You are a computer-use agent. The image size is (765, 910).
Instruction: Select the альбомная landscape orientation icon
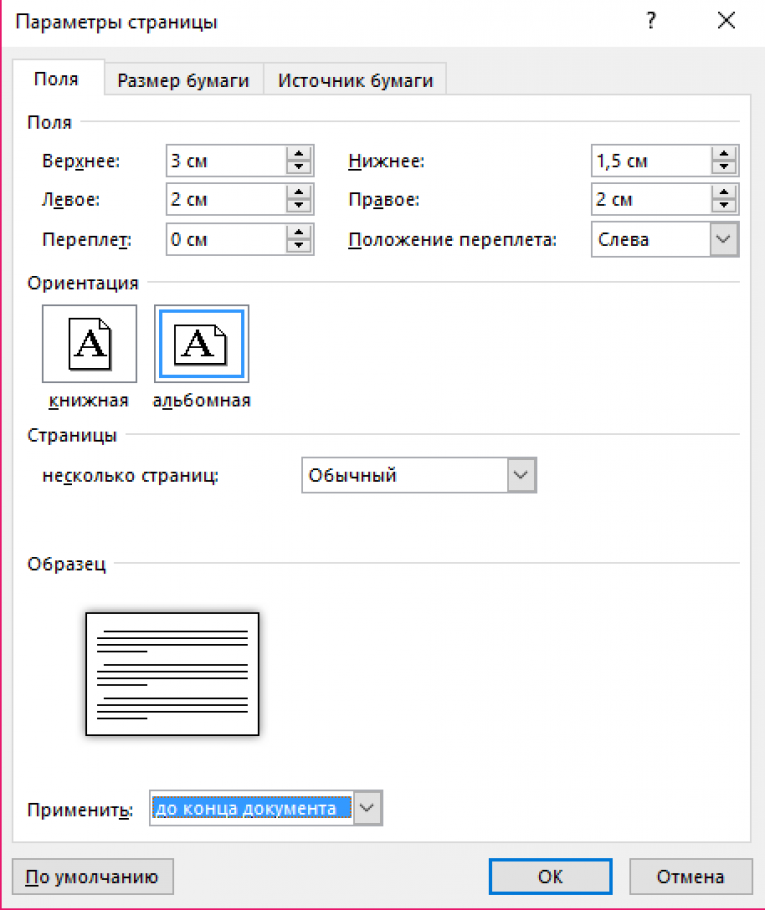click(201, 344)
